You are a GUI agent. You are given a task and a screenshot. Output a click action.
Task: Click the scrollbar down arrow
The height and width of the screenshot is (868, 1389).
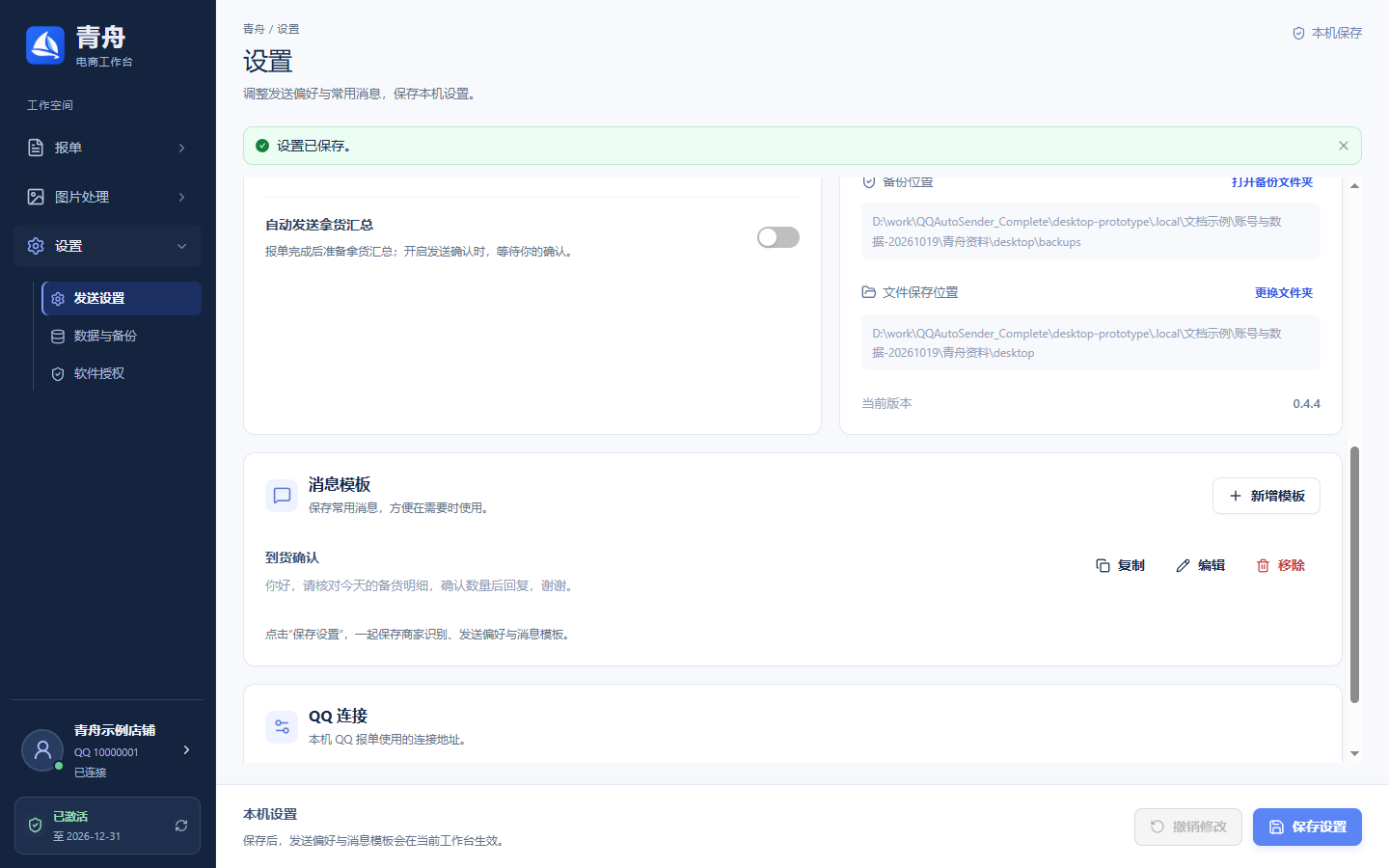(x=1354, y=753)
